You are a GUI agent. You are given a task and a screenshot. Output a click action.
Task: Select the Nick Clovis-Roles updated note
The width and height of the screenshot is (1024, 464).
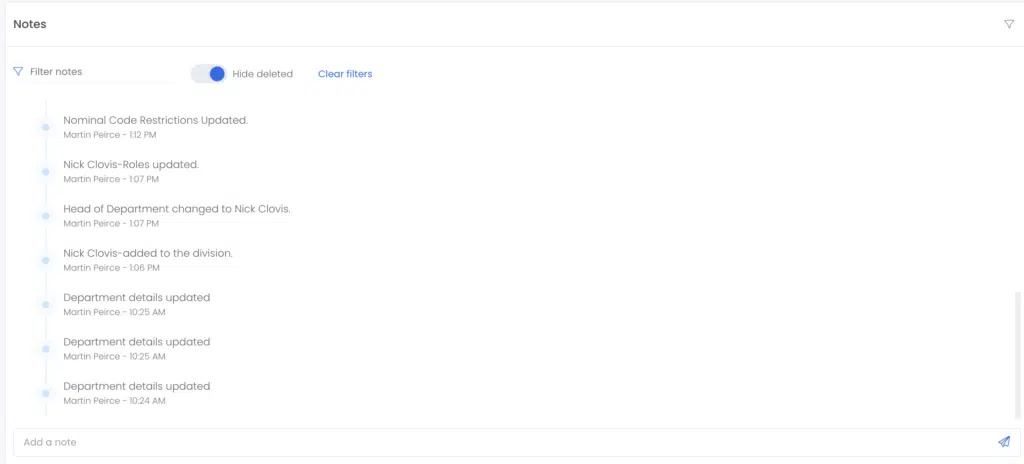click(131, 165)
